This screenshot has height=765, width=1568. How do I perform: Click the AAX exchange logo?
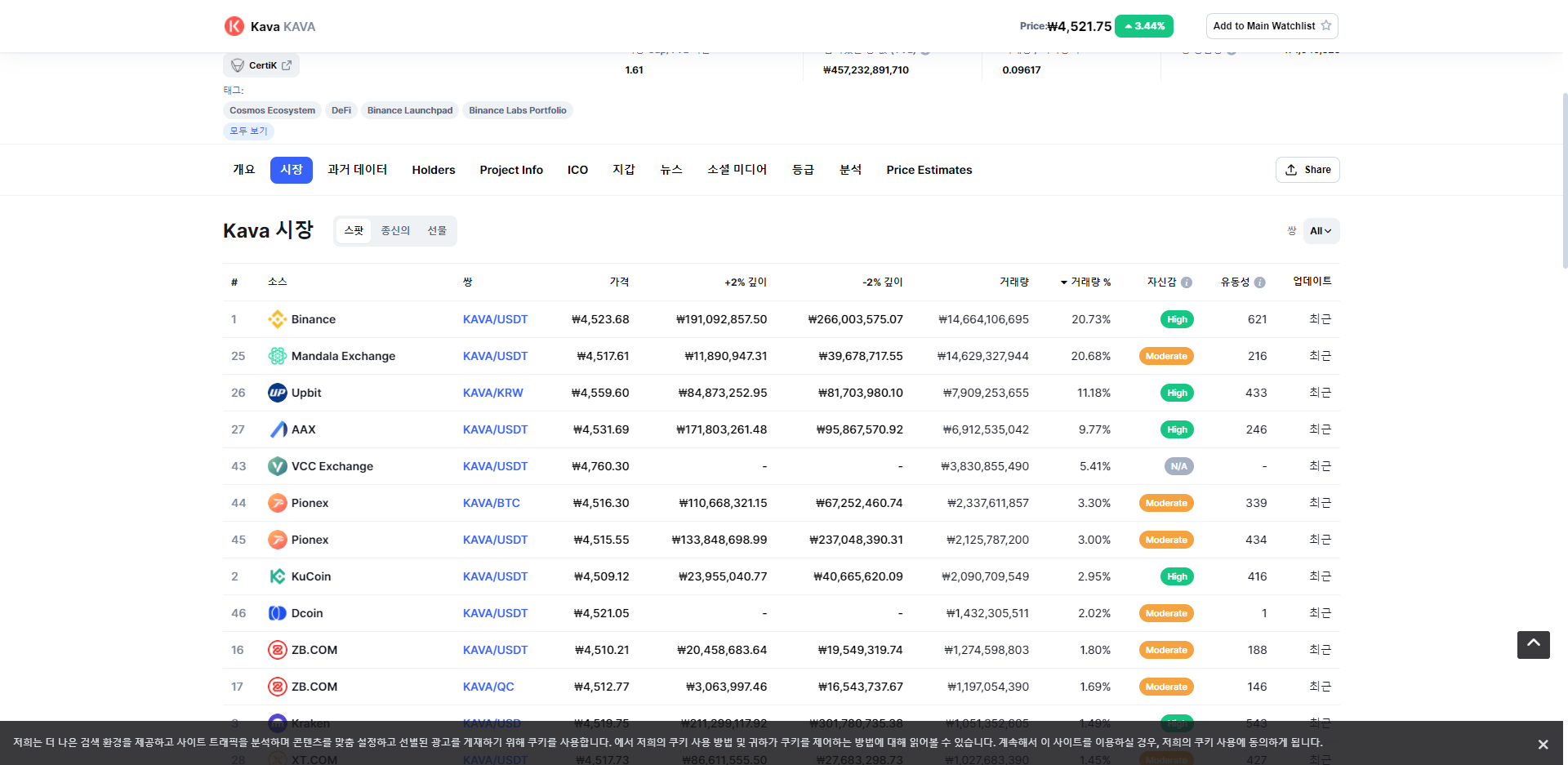[278, 429]
